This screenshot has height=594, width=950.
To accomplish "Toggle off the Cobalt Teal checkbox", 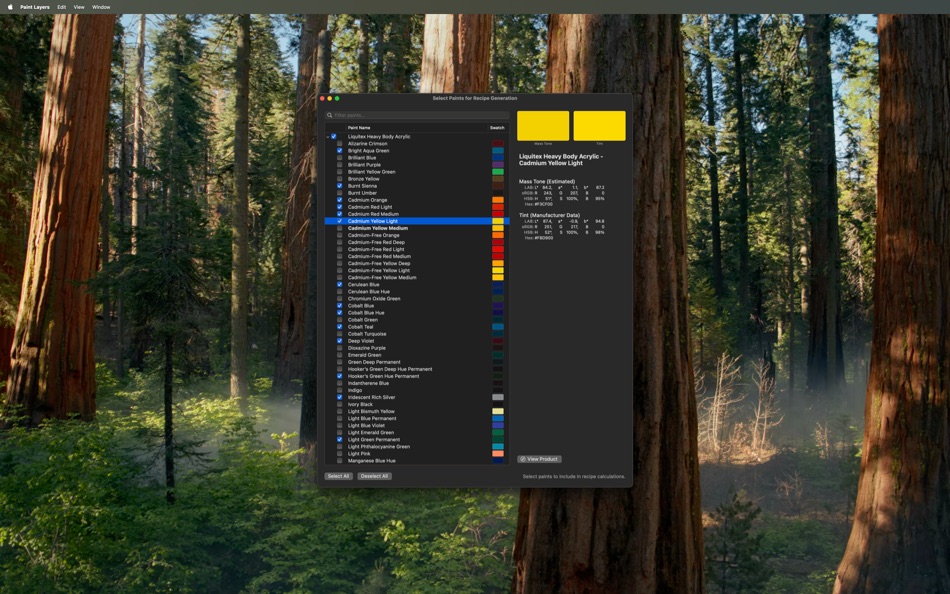I will tap(339, 327).
